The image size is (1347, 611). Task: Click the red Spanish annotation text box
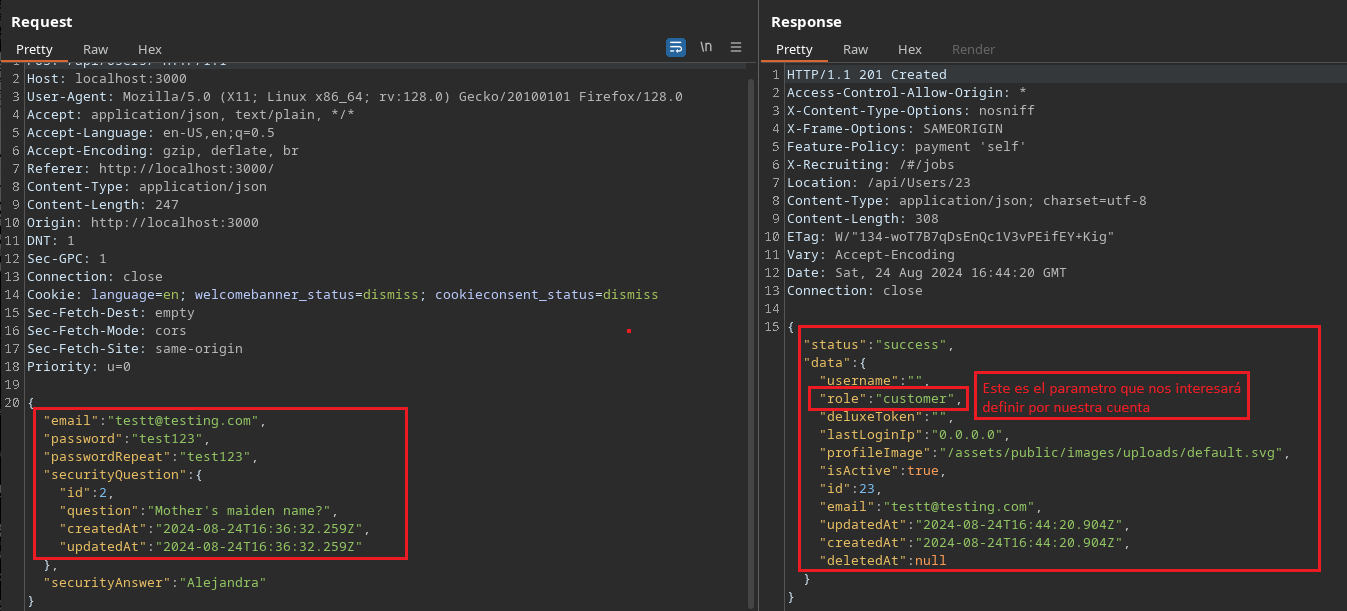(1110, 398)
